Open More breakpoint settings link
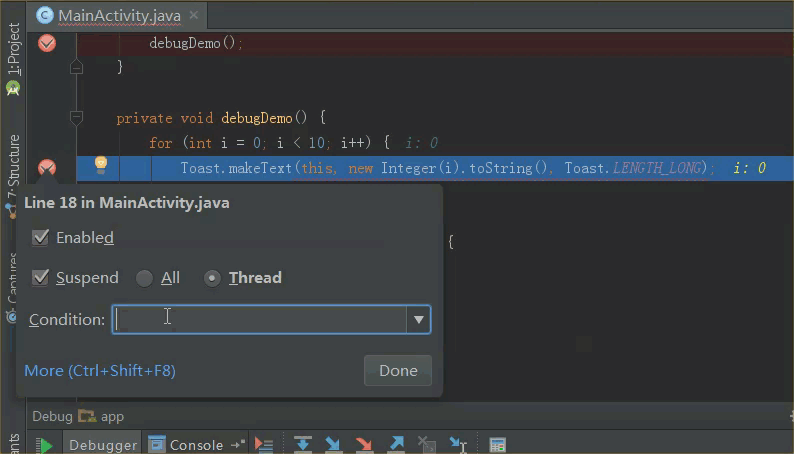794x454 pixels. click(100, 370)
